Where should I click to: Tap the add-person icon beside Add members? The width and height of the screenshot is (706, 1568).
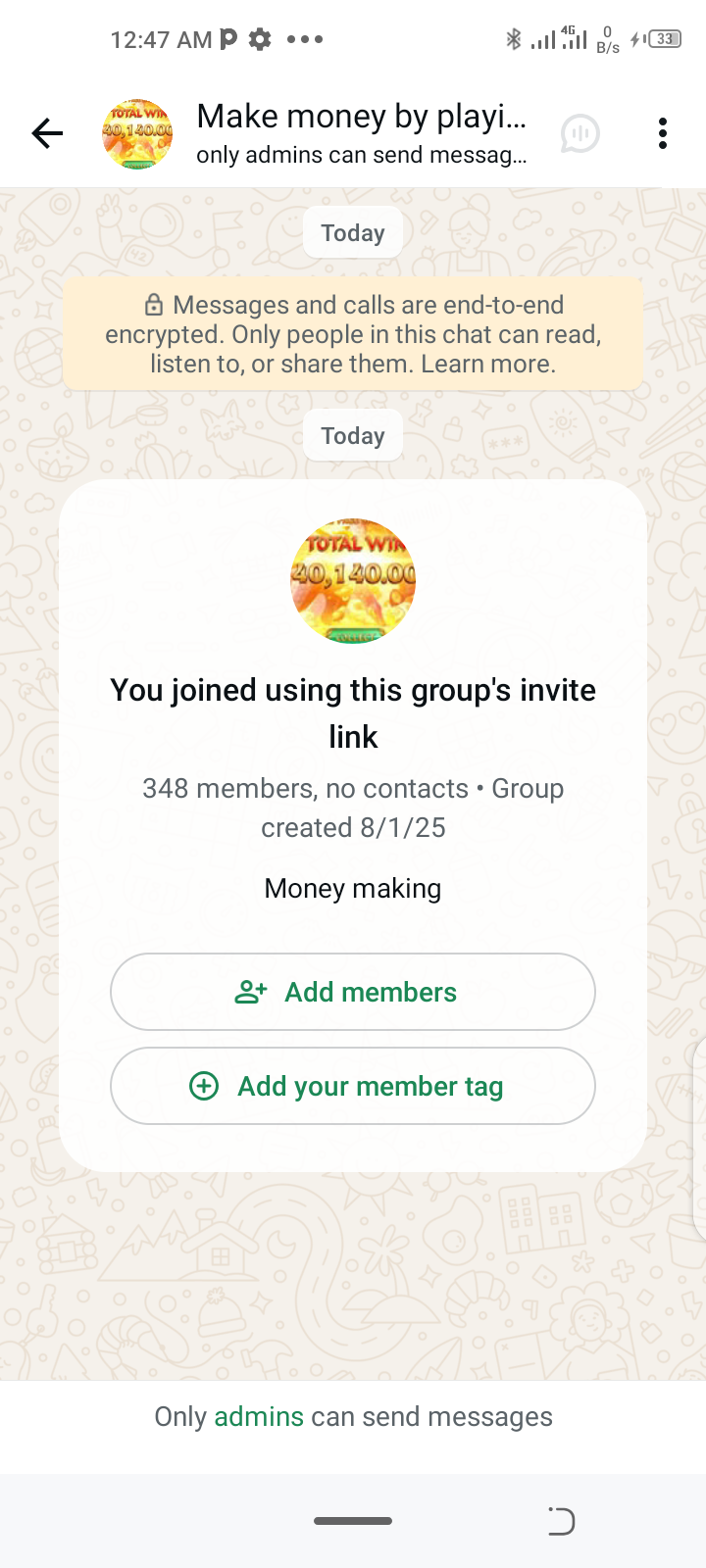click(251, 992)
